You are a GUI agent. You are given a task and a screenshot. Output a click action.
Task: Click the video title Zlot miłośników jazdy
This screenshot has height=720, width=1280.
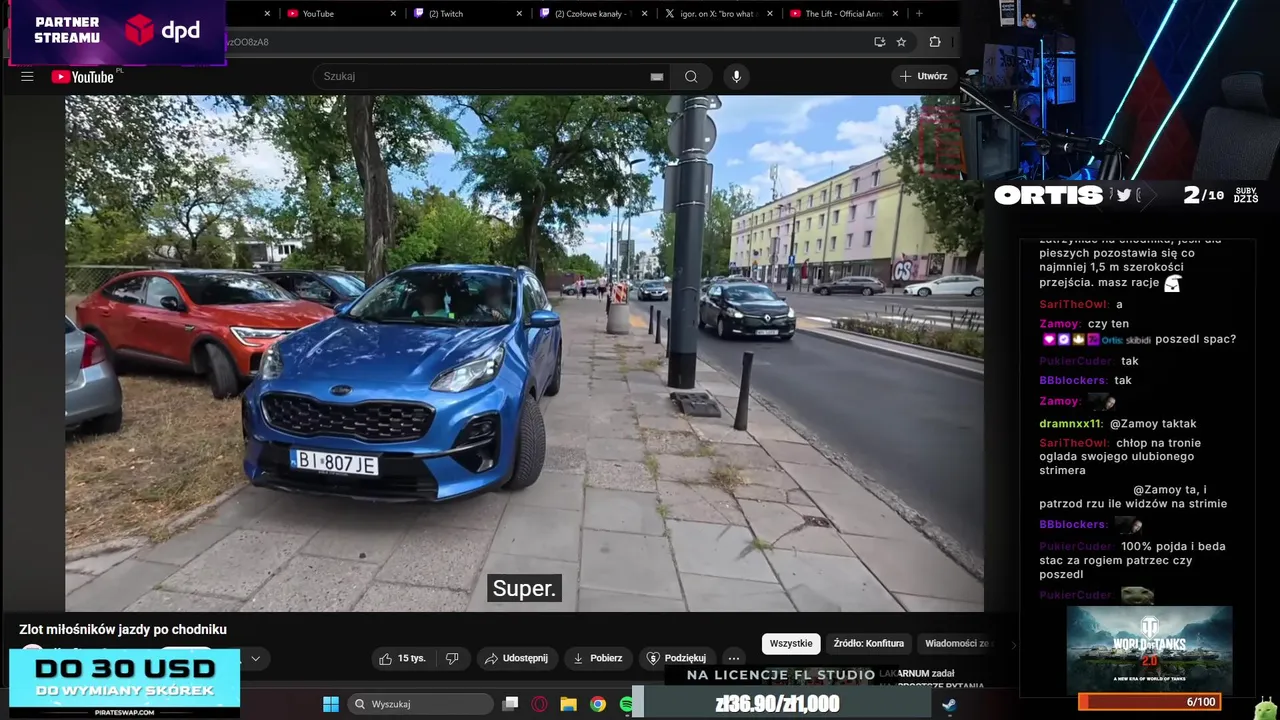point(123,629)
